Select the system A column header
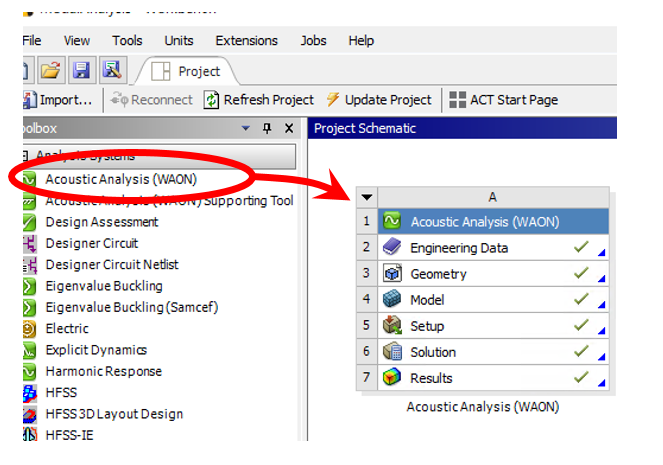 click(493, 197)
